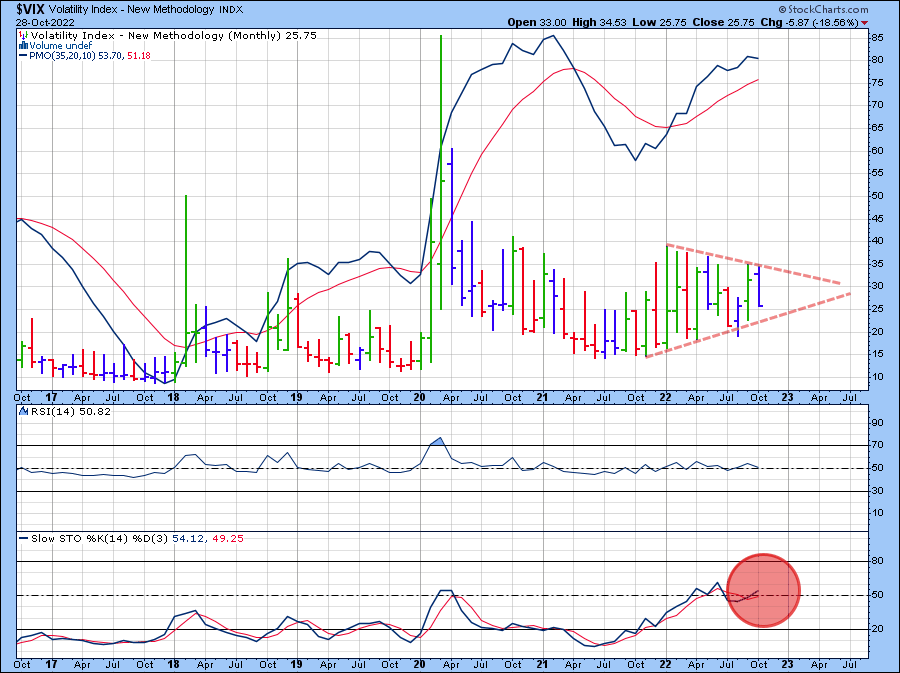Click the tall green VIX spike bar of 2020
The width and height of the screenshot is (900, 673).
coord(440,150)
